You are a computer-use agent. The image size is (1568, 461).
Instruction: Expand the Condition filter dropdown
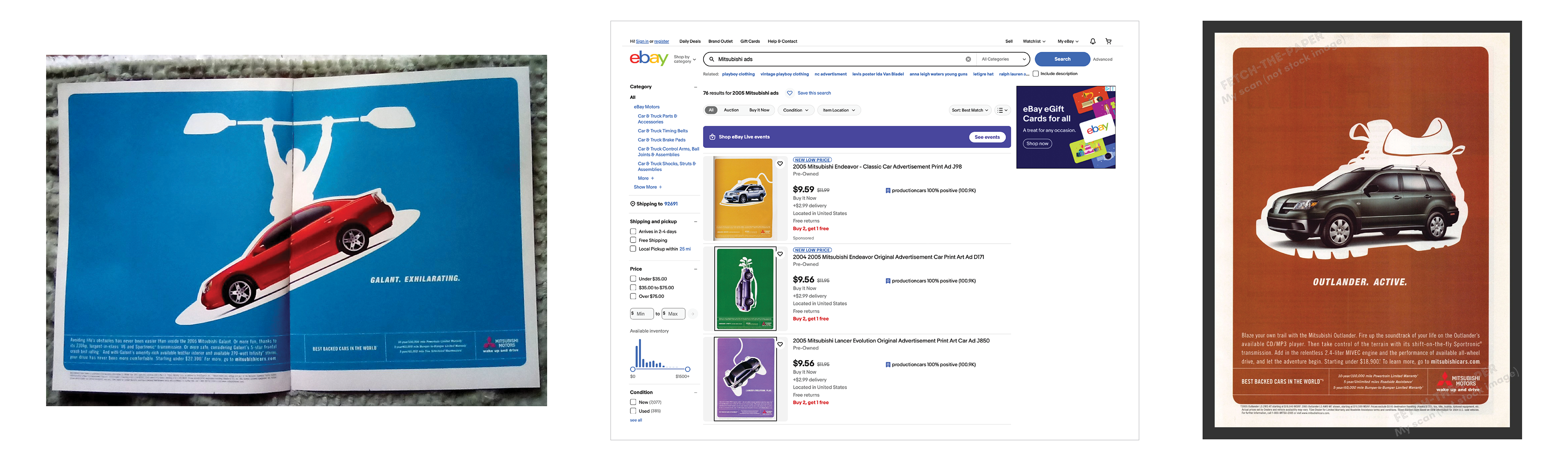(x=795, y=110)
